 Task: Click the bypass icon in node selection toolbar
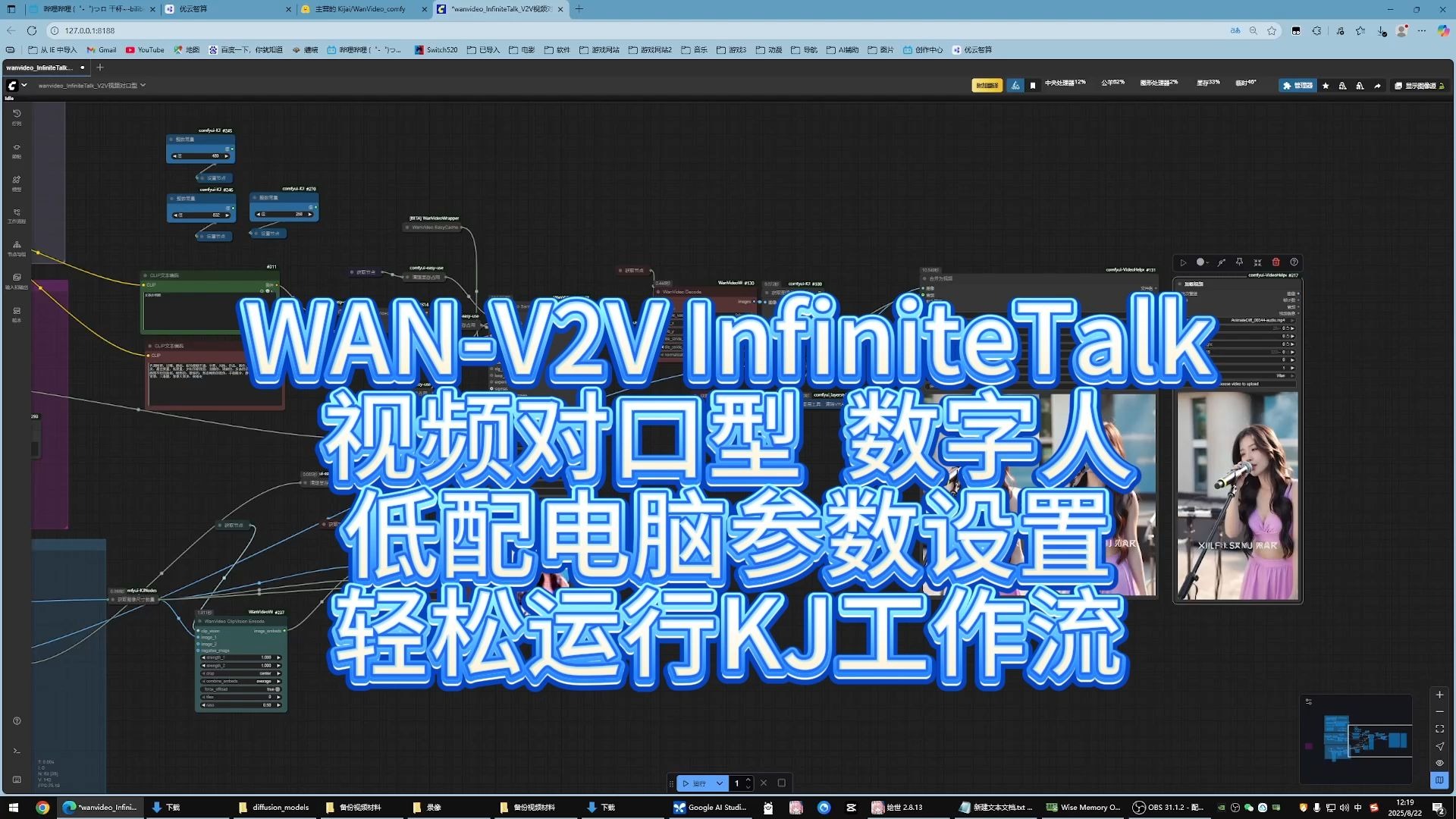point(1221,262)
